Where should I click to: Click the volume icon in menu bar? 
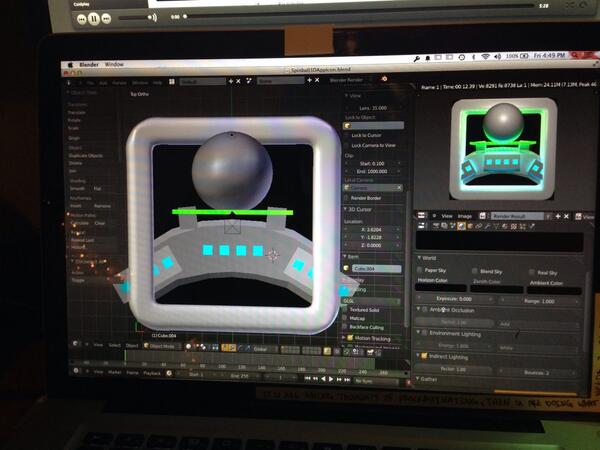point(497,57)
